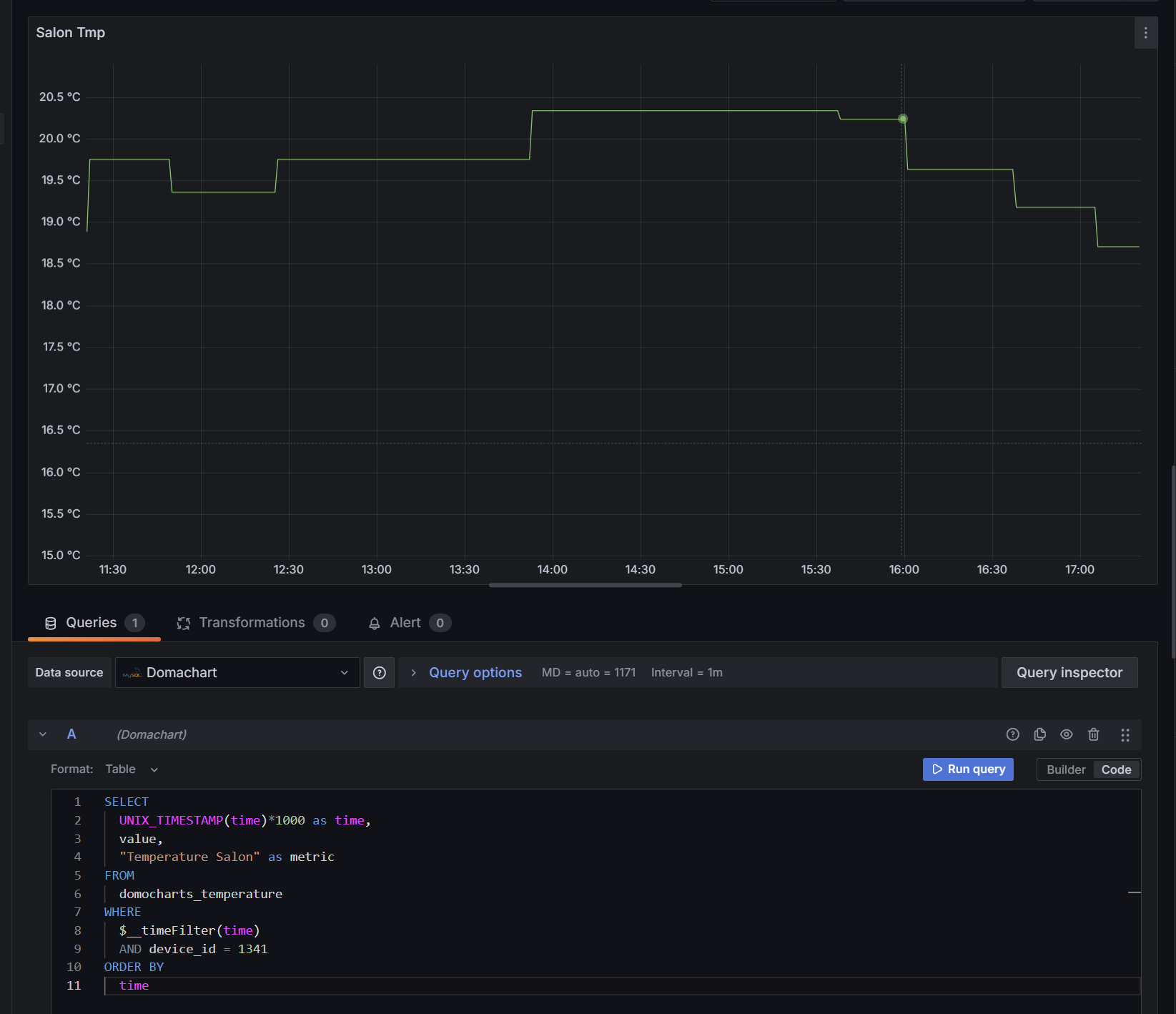Click the horizontal scrollbar under the chart
This screenshot has width=1176, height=1014.
[585, 585]
